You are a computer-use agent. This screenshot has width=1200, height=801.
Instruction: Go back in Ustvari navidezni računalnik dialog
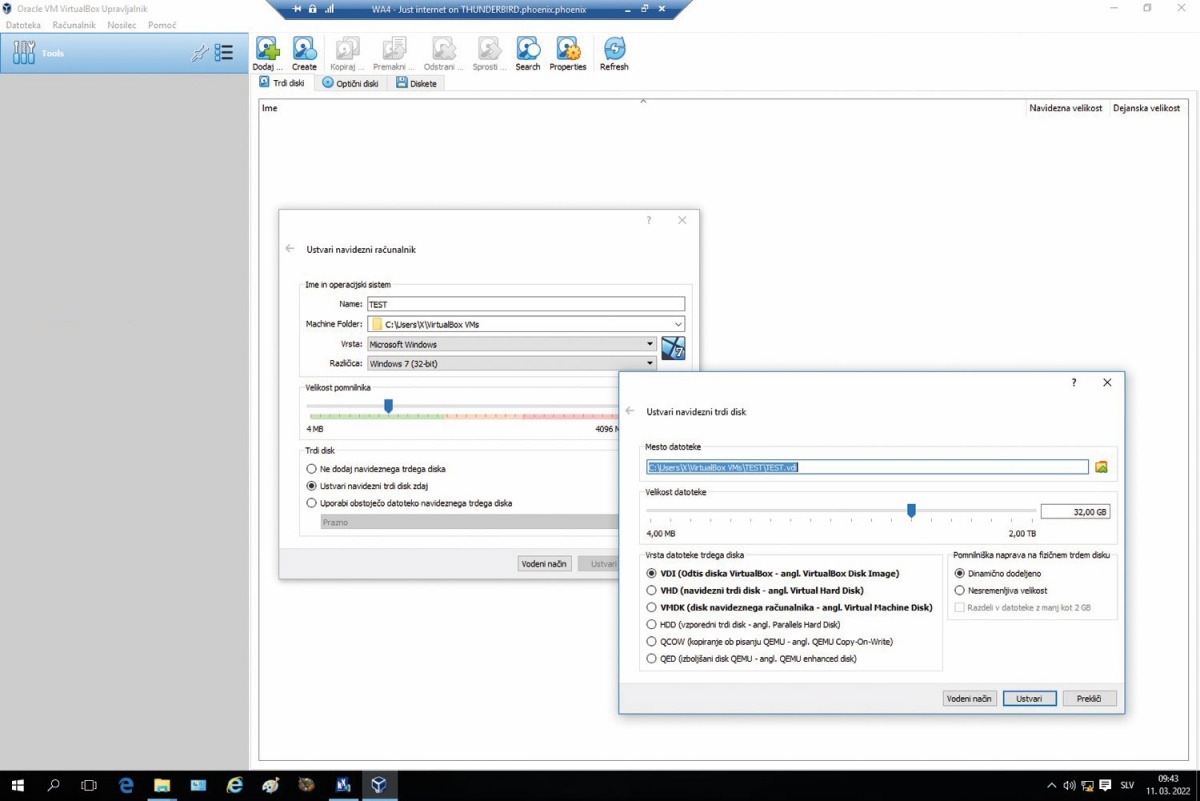290,248
